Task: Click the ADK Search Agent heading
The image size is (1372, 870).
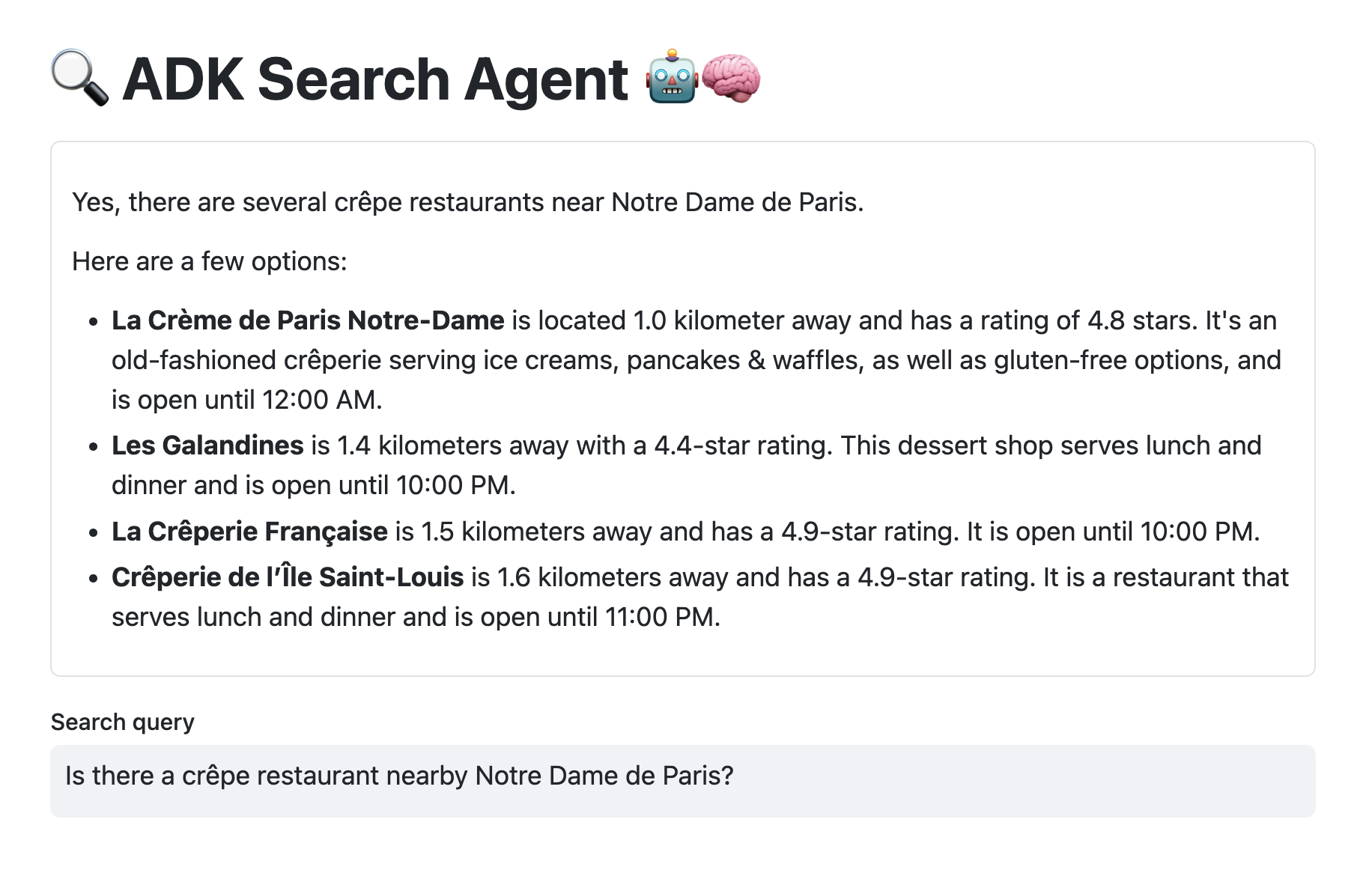Action: [x=375, y=79]
